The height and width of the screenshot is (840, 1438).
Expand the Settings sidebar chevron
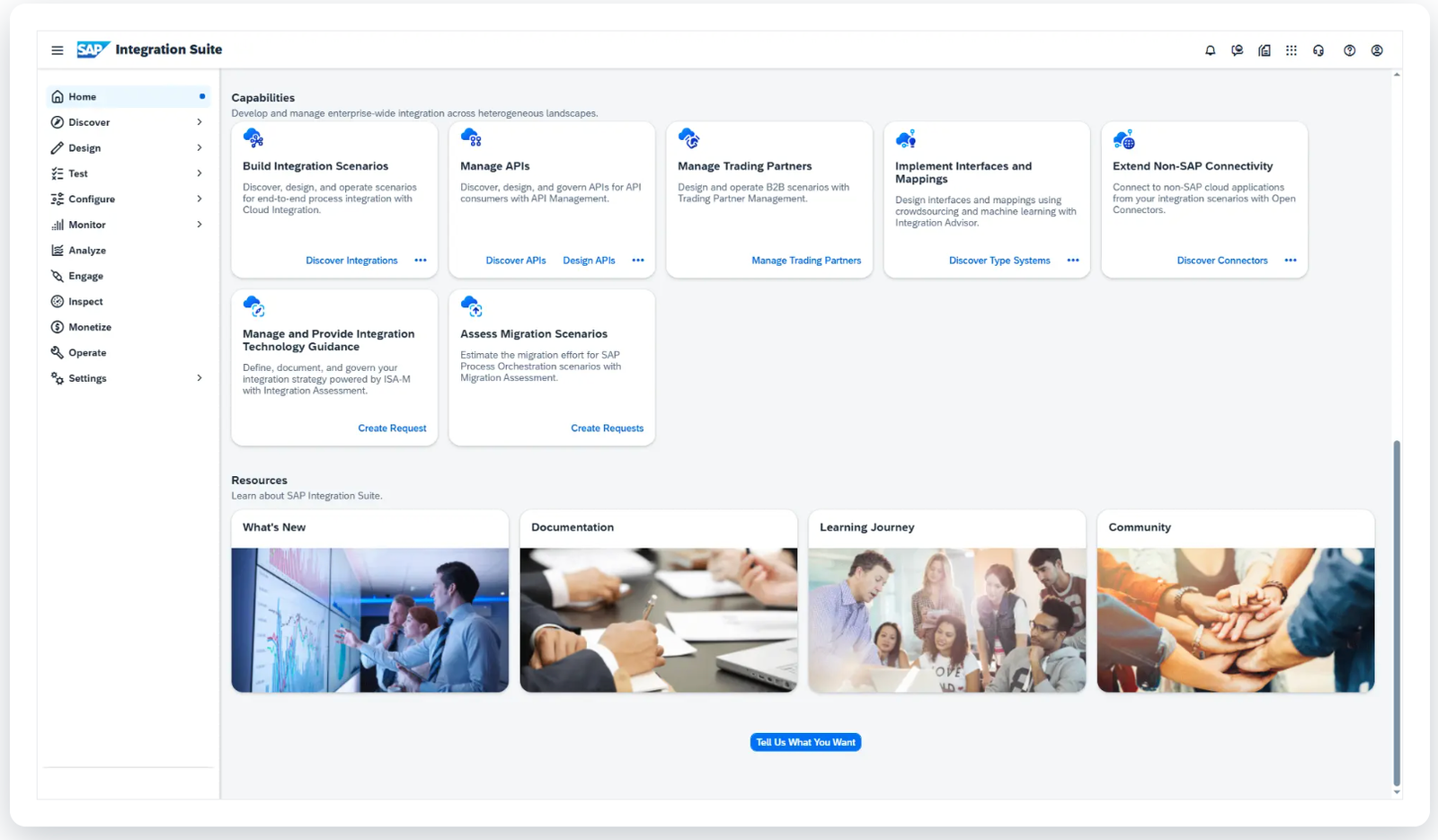[200, 378]
